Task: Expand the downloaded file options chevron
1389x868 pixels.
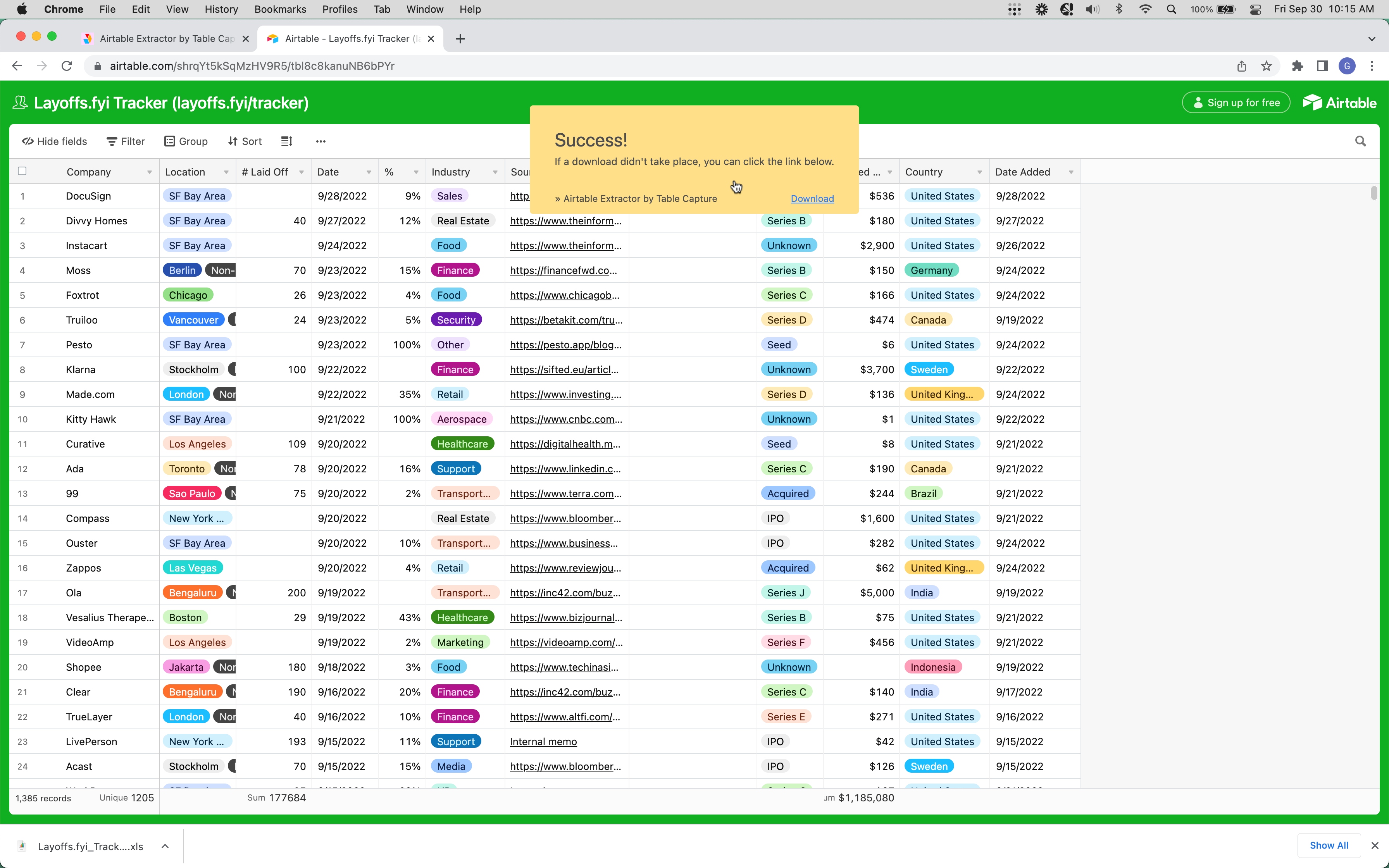Action: 165,846
